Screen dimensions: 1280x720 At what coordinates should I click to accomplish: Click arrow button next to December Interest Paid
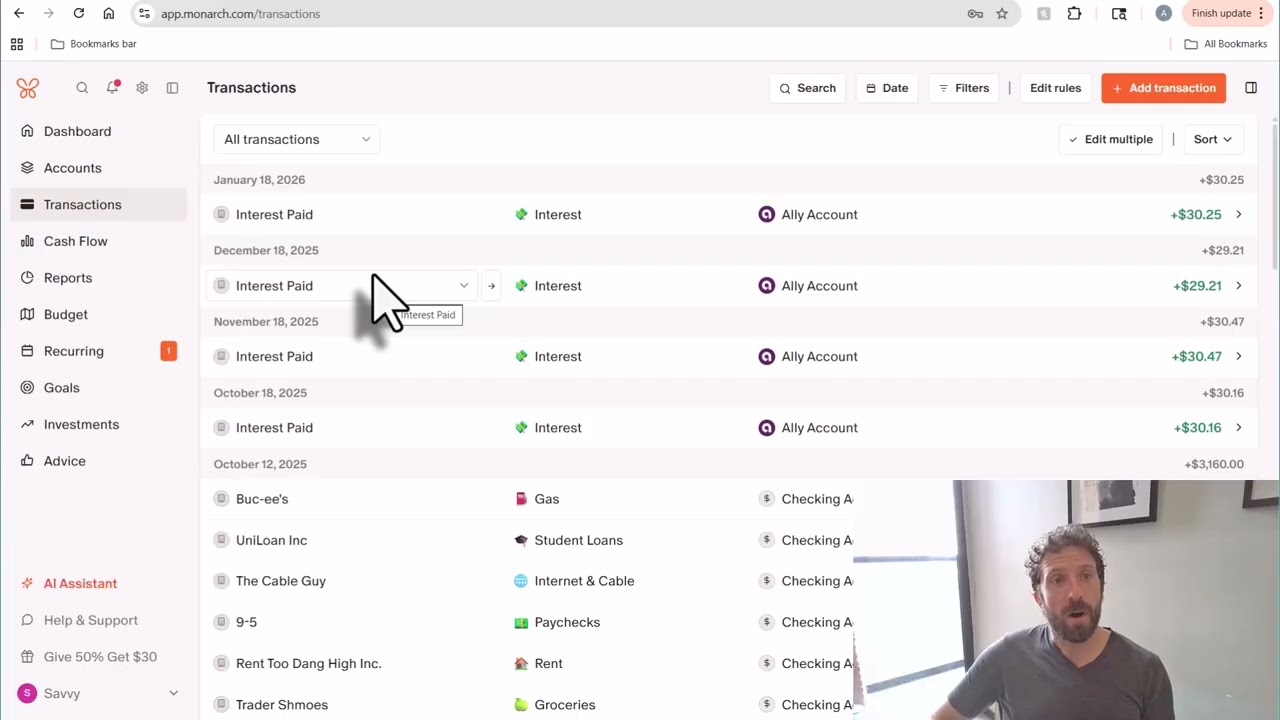click(x=491, y=286)
